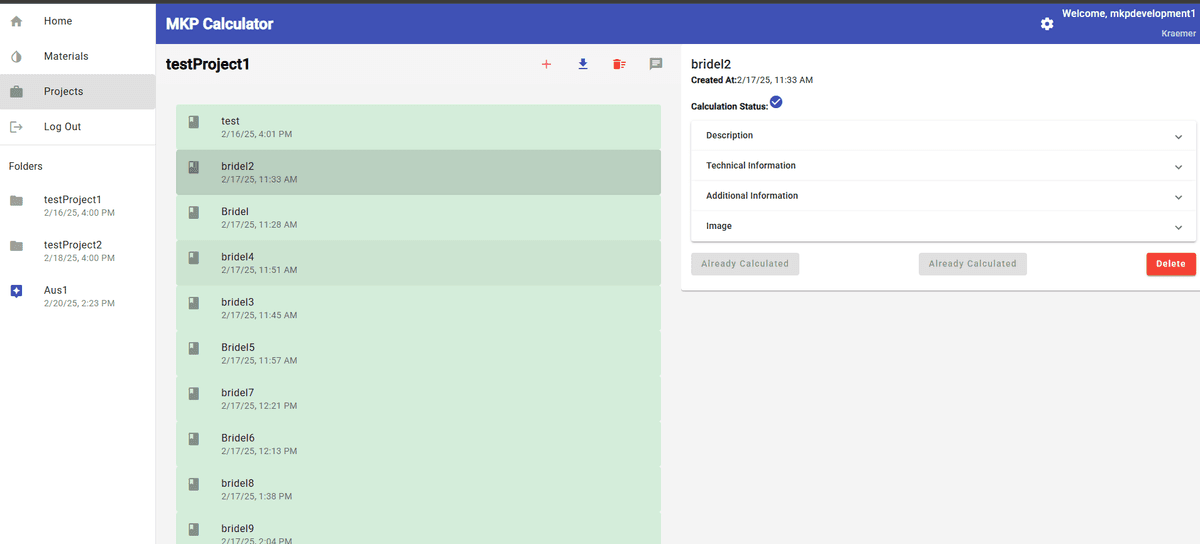Click the Technical Information label
1200x544 pixels.
click(751, 166)
